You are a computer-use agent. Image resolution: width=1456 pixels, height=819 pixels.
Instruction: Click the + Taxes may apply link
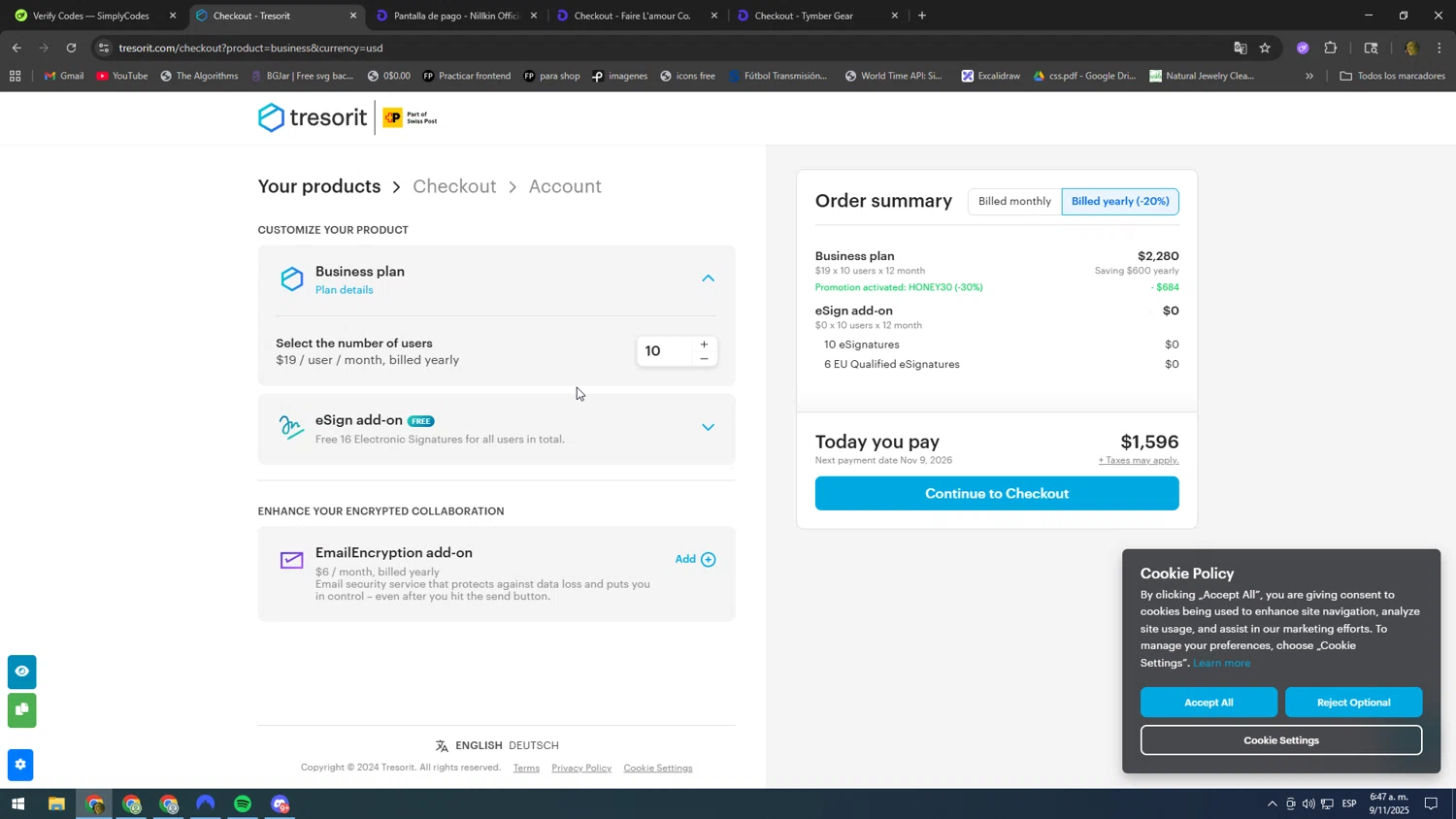(1139, 460)
